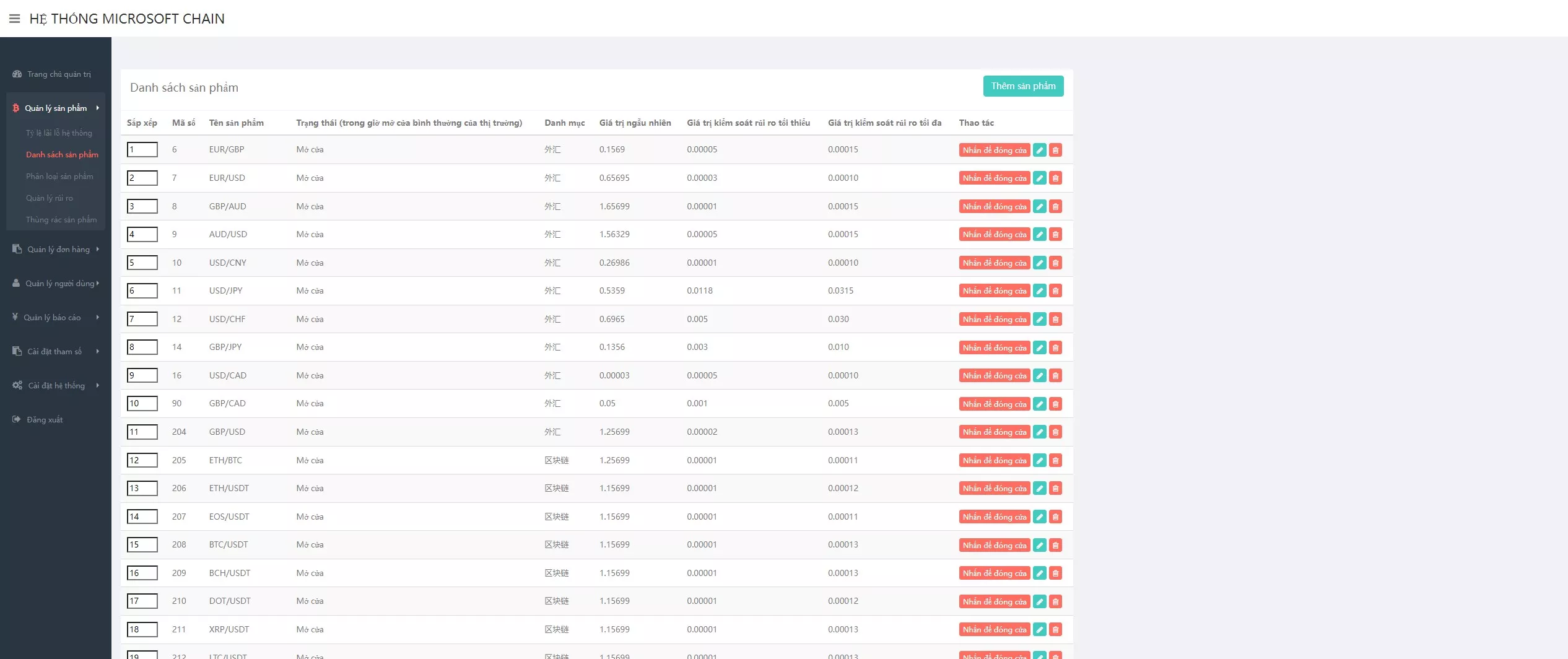The height and width of the screenshot is (659, 1568).
Task: Edit the USD/JPY product with pencil icon
Action: [1040, 291]
